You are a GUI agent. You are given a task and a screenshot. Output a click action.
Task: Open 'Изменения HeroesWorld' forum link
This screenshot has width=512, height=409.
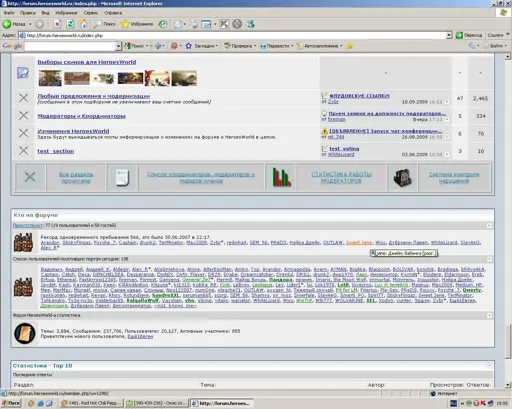pos(73,131)
